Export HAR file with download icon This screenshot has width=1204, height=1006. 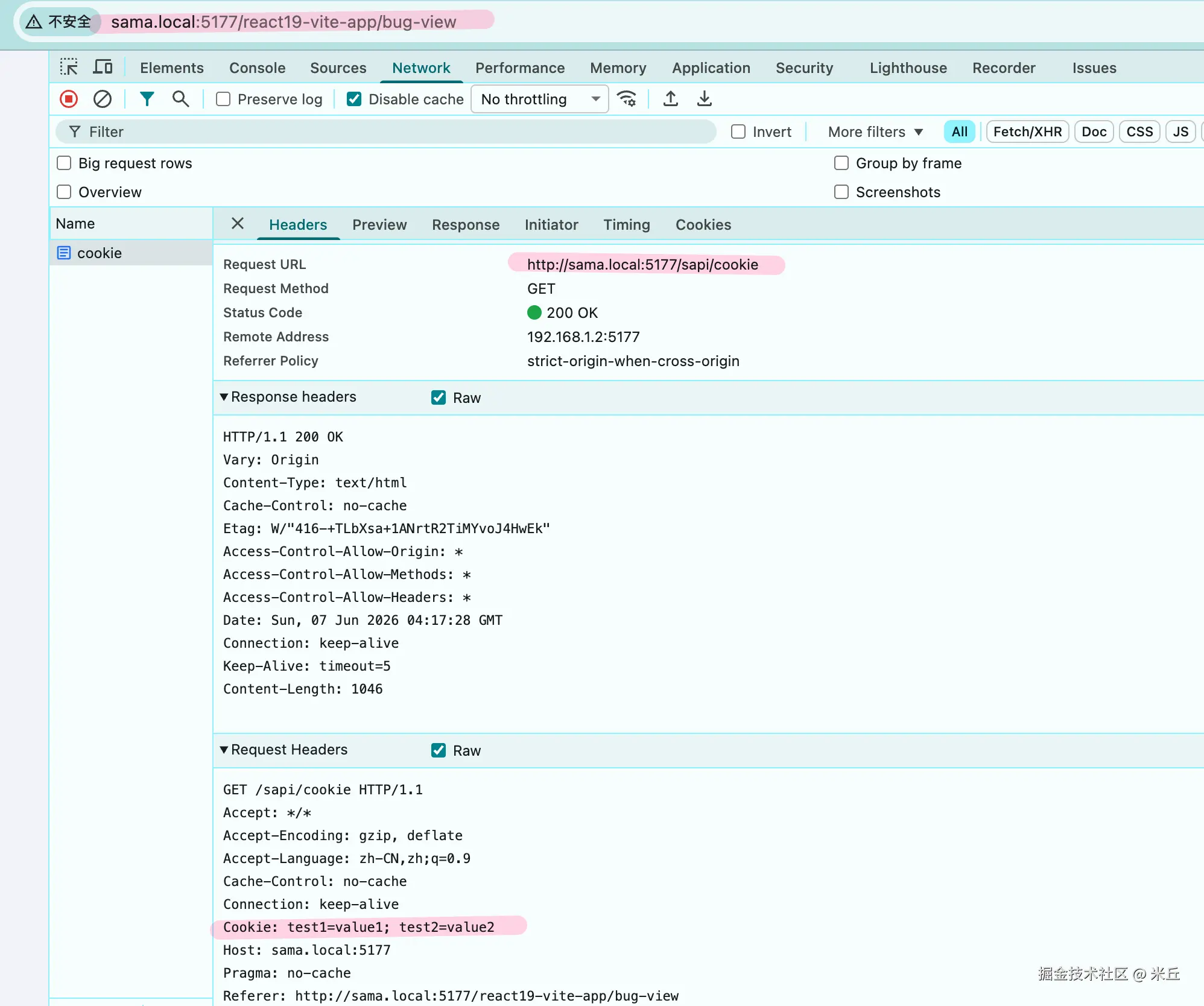[x=704, y=99]
